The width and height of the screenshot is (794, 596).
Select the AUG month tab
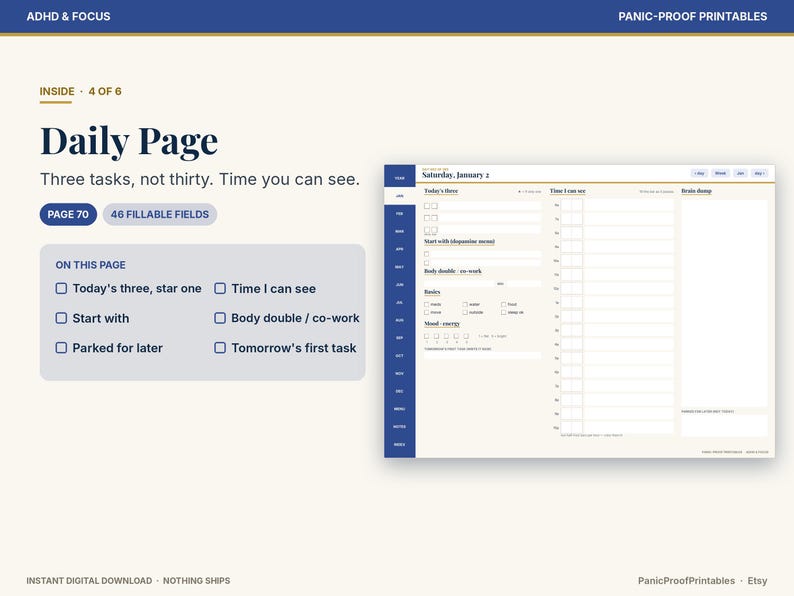pos(400,320)
